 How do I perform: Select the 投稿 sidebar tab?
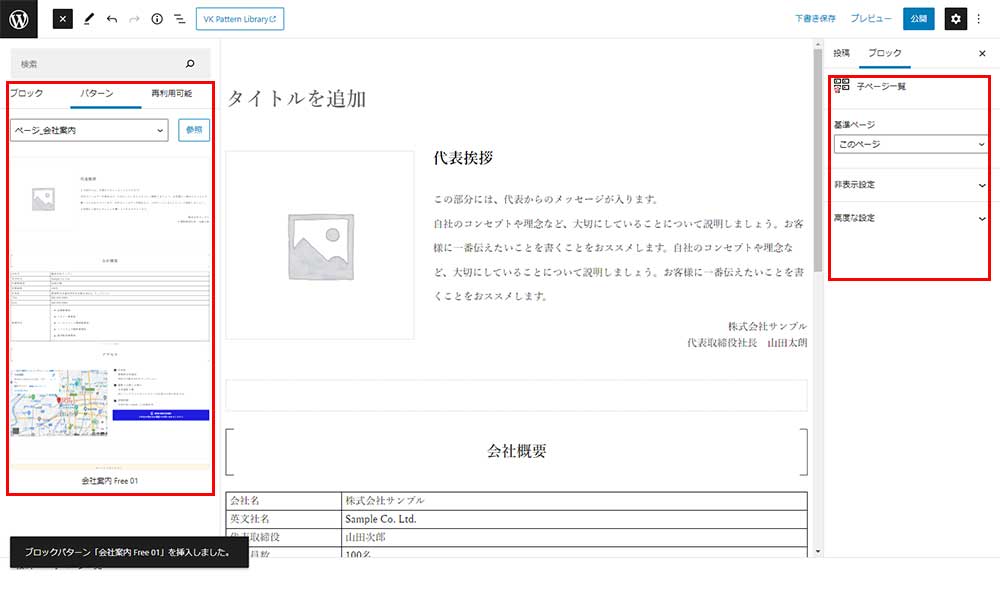841,53
